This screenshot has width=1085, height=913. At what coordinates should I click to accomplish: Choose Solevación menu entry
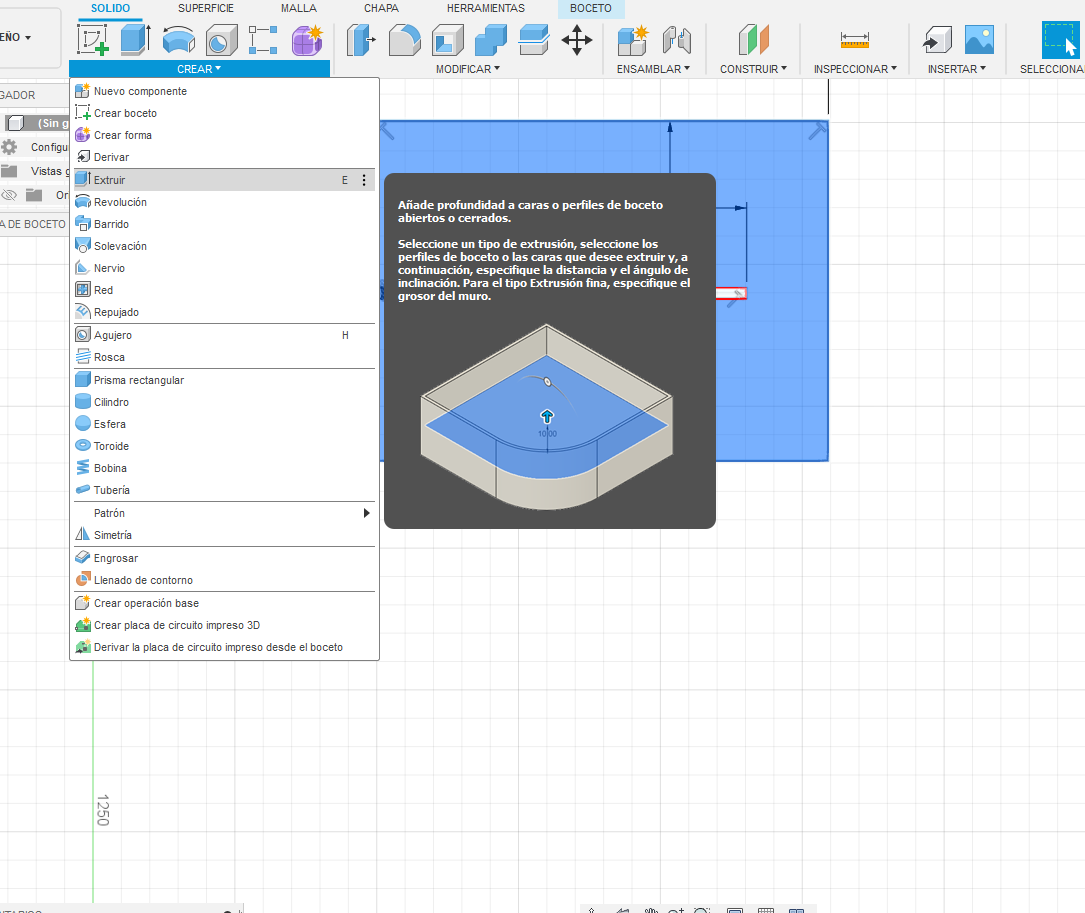(x=224, y=246)
